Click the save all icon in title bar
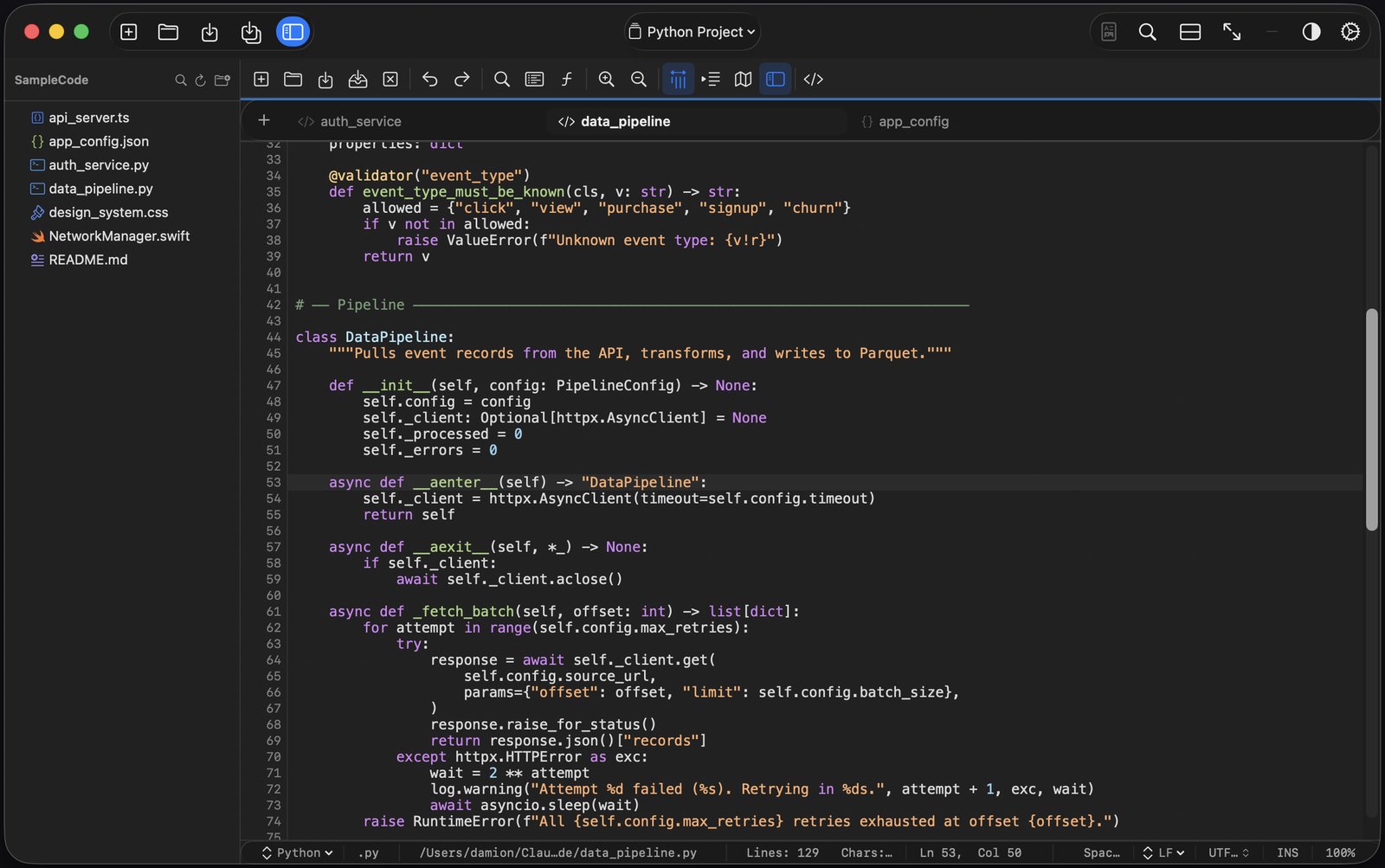 (251, 32)
